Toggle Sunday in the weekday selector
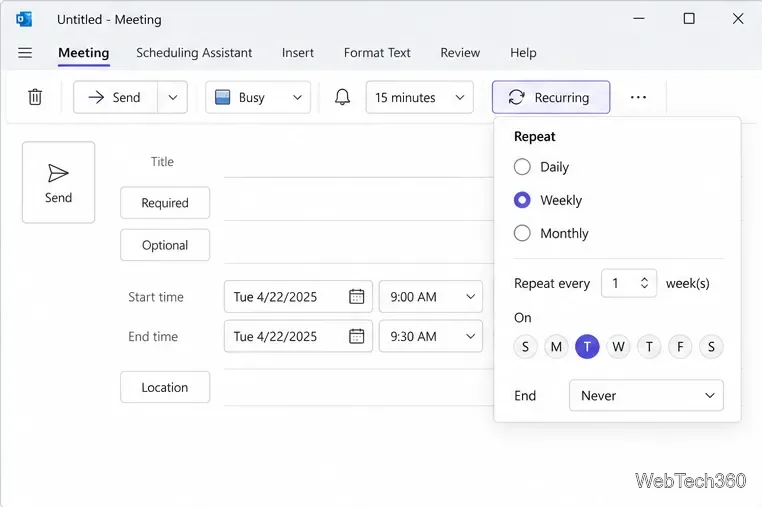Viewport: 762px width, 507px height. [x=525, y=347]
